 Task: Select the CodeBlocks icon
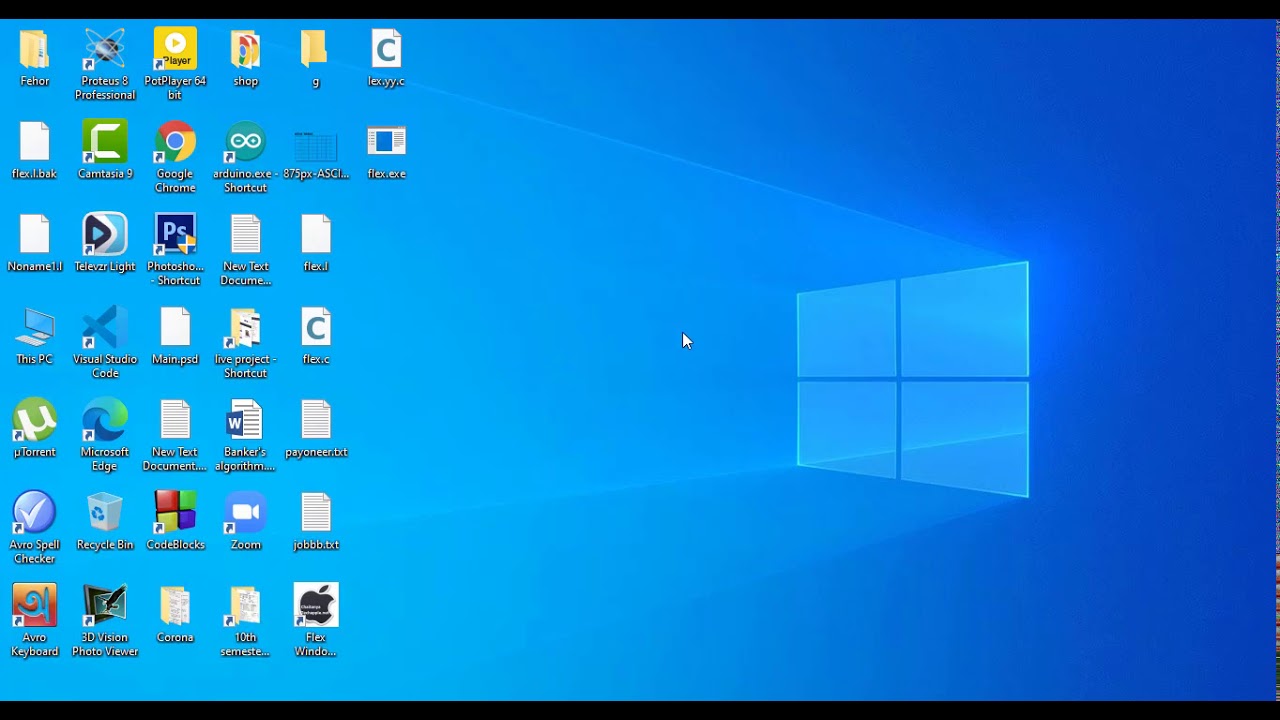[175, 513]
